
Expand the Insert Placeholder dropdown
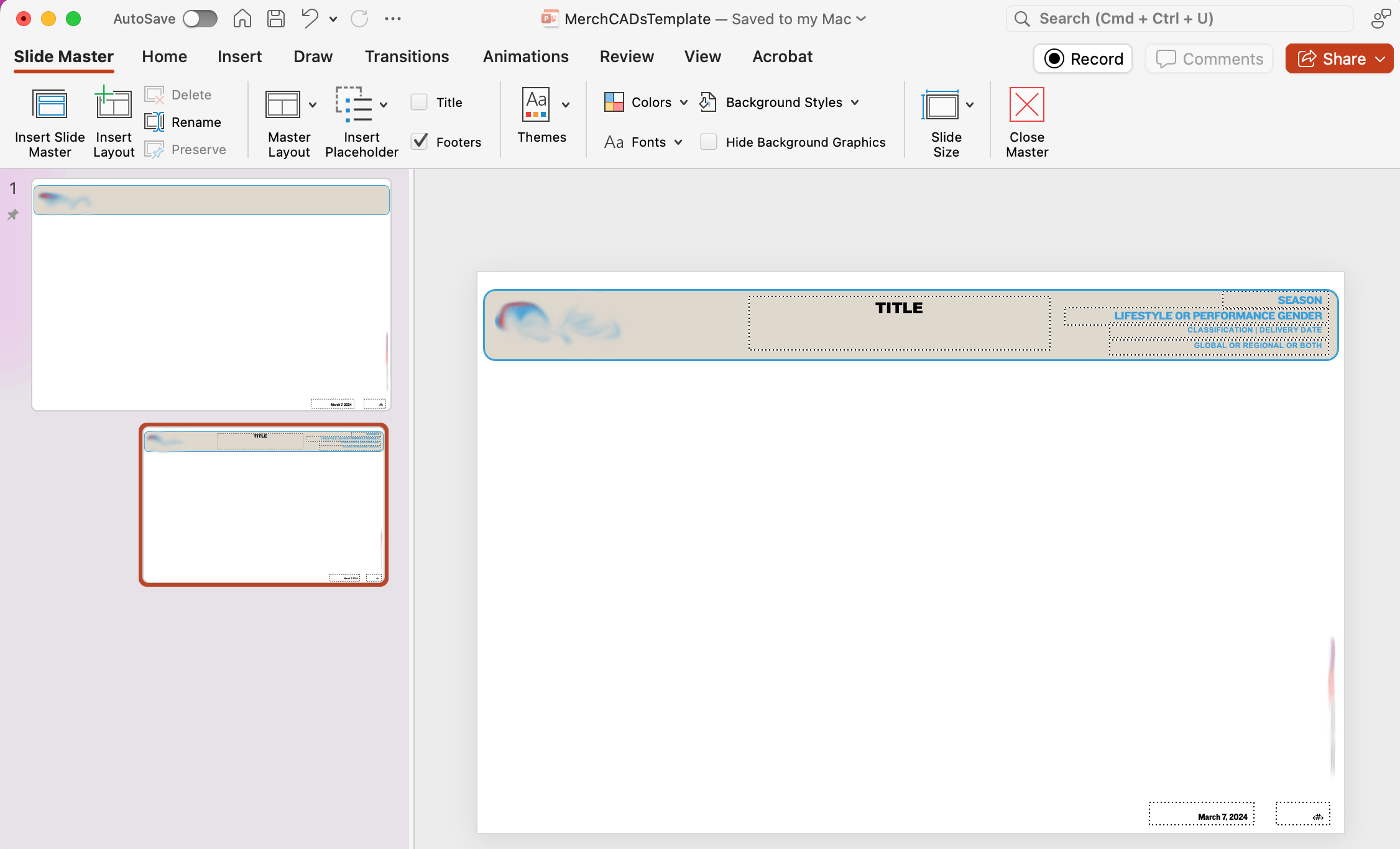(x=384, y=104)
